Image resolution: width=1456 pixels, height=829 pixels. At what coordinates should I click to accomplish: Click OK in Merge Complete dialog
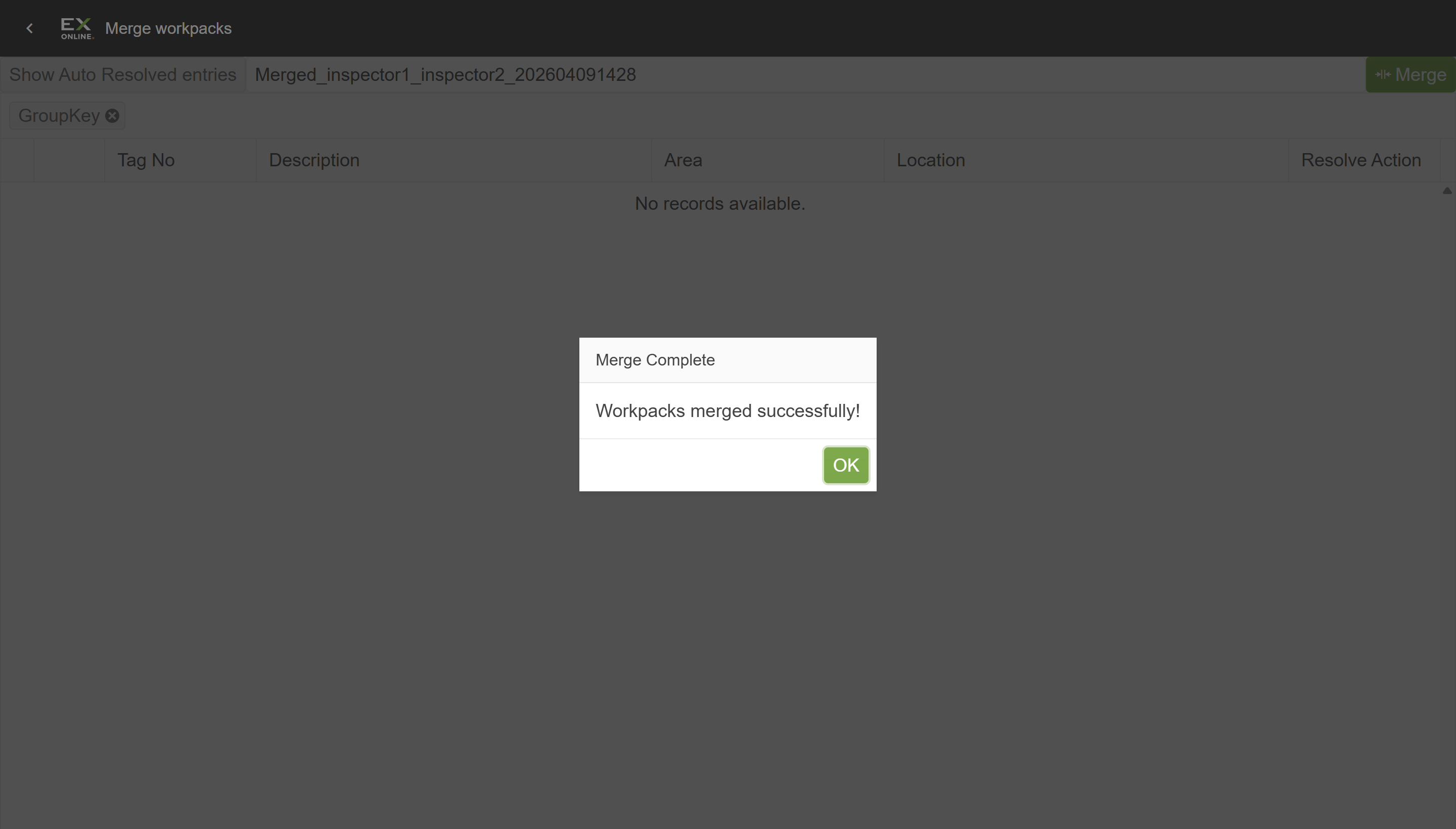(x=846, y=465)
